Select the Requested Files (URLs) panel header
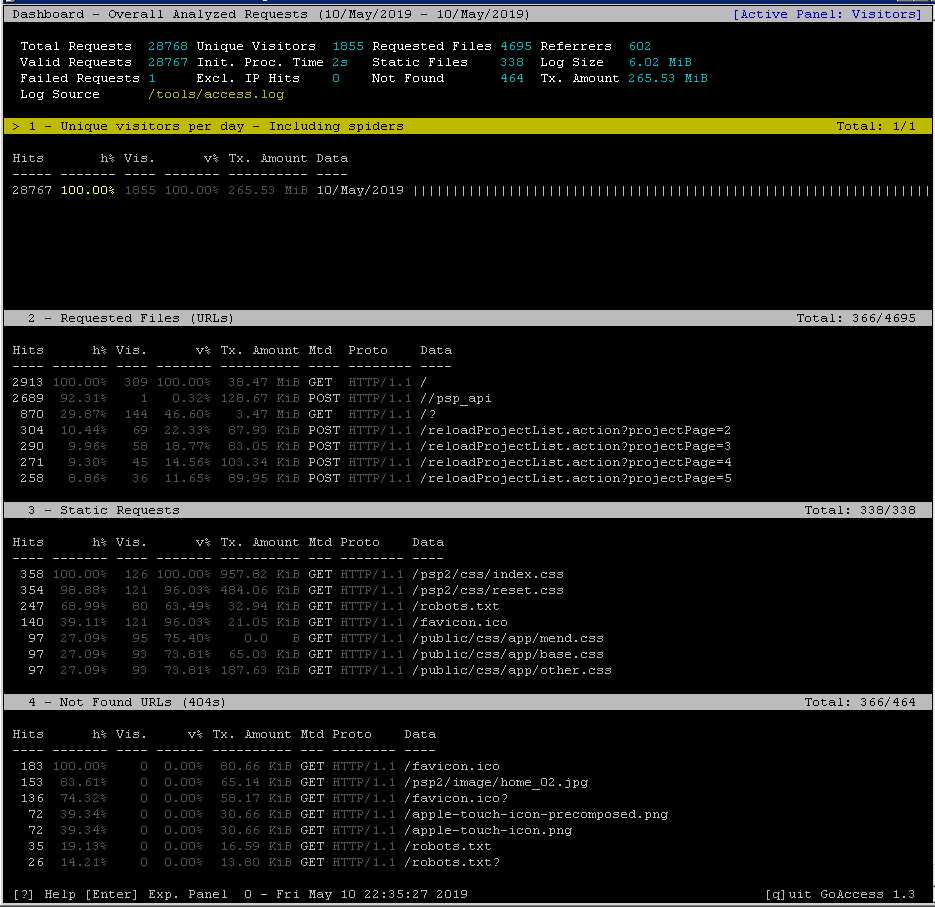Viewport: 935px width, 907px height. click(x=468, y=318)
